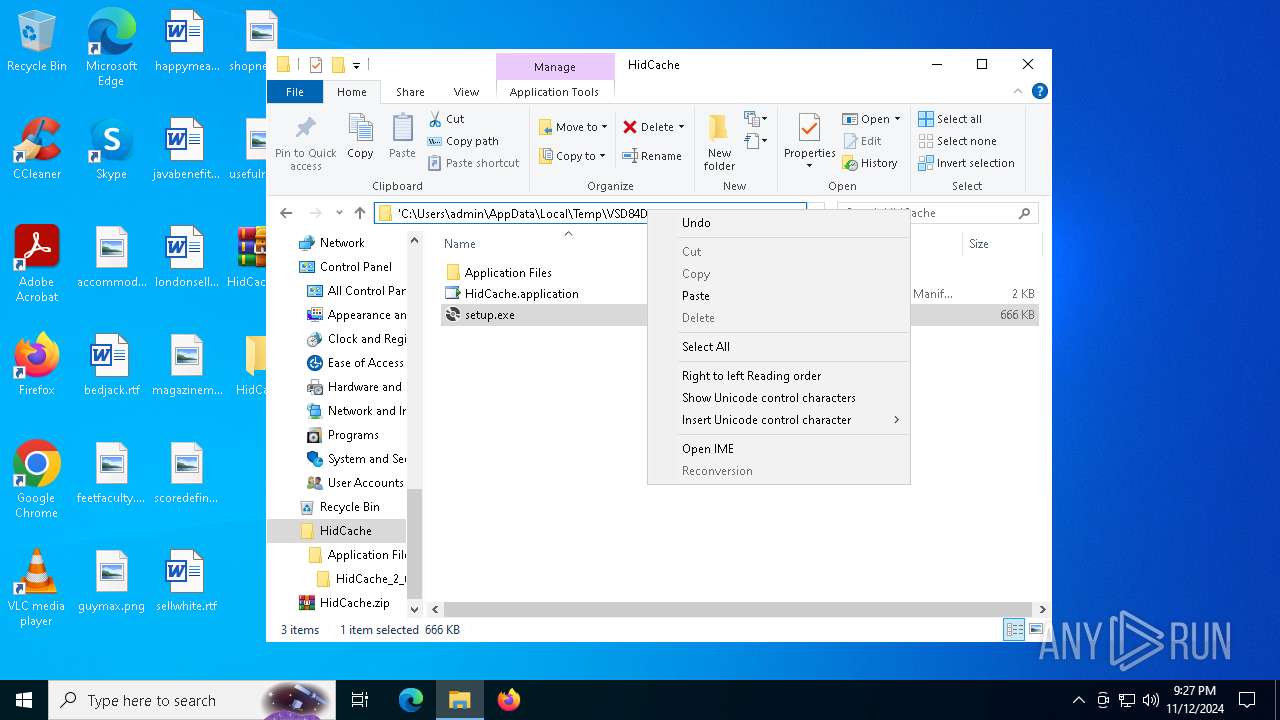
Task: Click Select none in ribbon
Action: click(957, 141)
